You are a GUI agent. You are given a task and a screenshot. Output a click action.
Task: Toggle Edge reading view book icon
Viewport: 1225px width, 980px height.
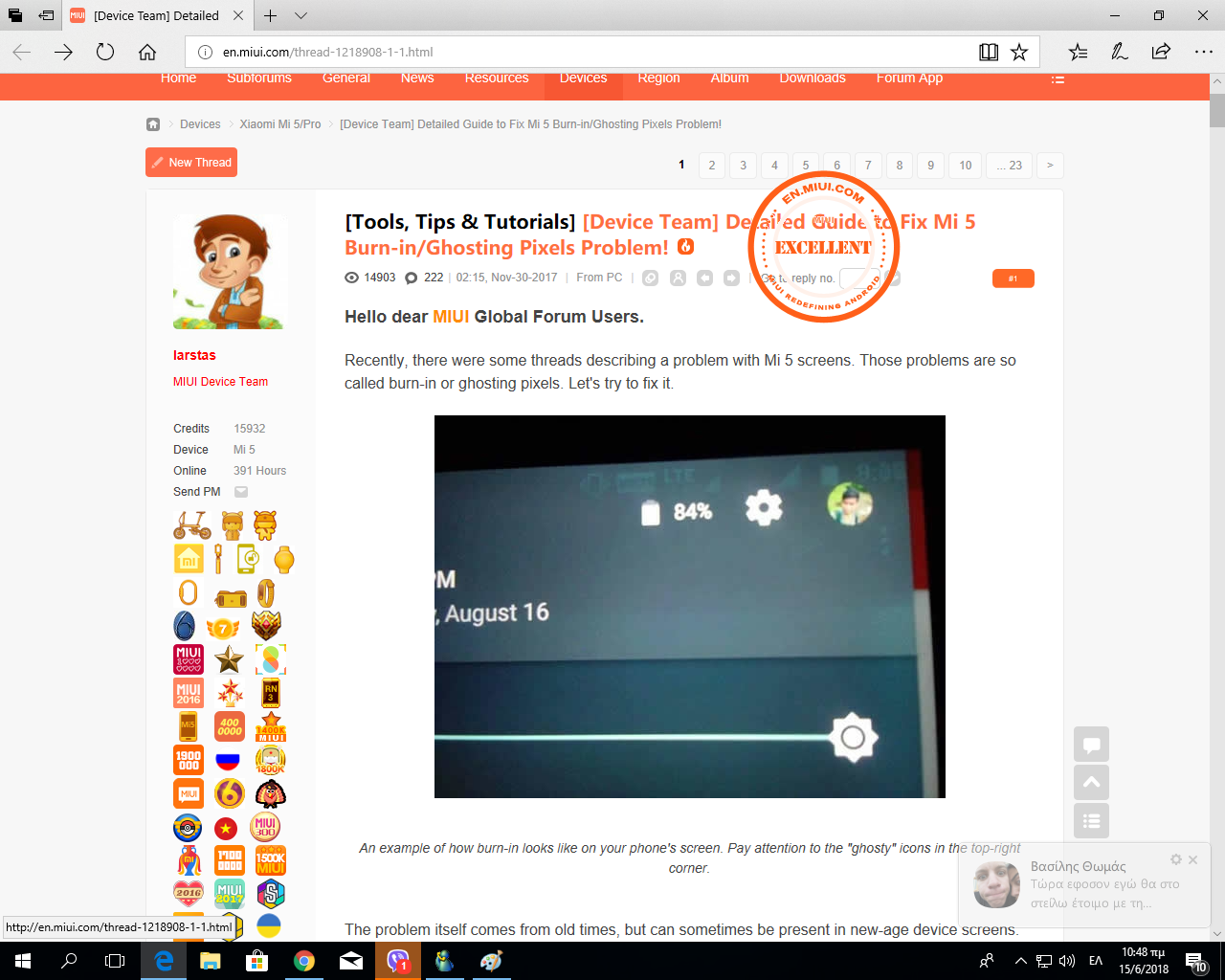coord(989,52)
